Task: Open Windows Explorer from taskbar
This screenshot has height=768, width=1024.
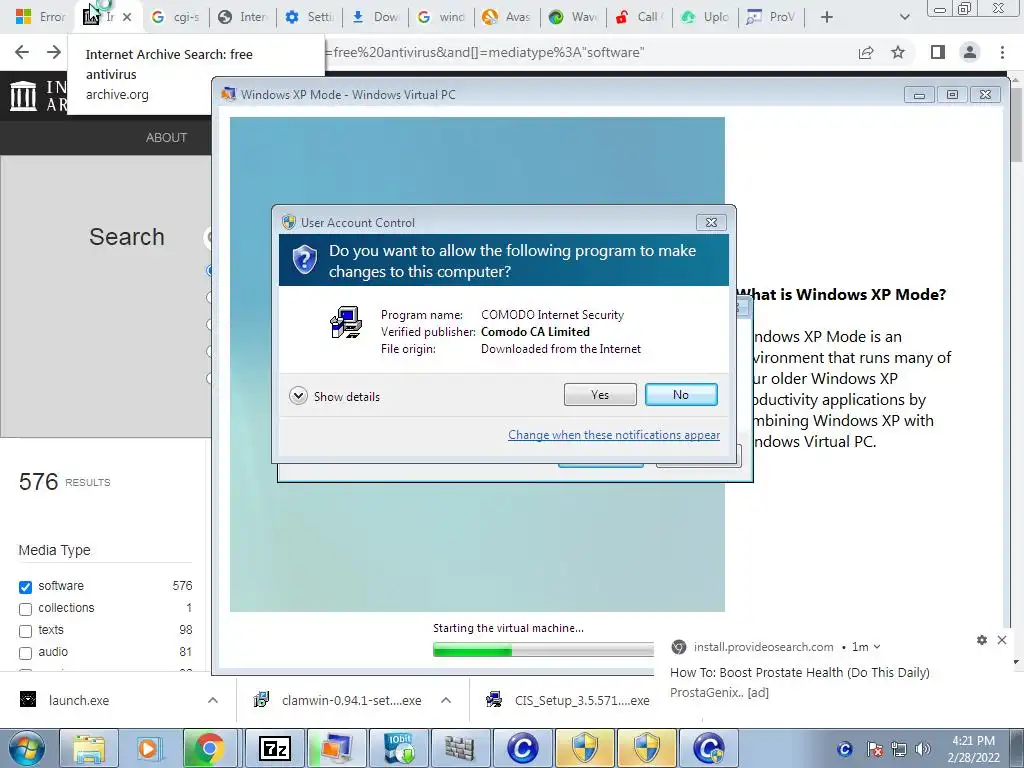Action: coord(89,748)
